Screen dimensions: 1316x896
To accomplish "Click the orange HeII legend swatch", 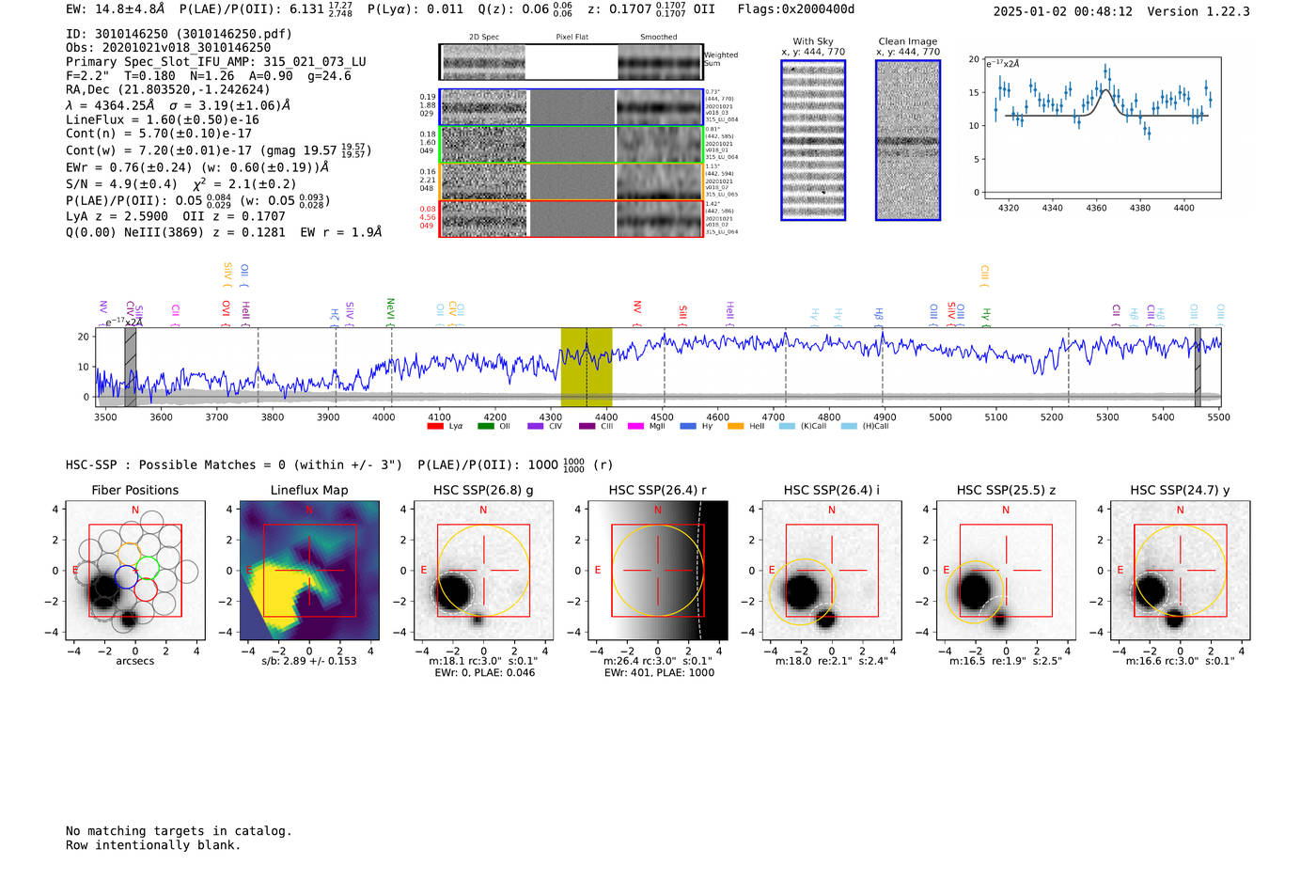I will pyautogui.click(x=735, y=426).
